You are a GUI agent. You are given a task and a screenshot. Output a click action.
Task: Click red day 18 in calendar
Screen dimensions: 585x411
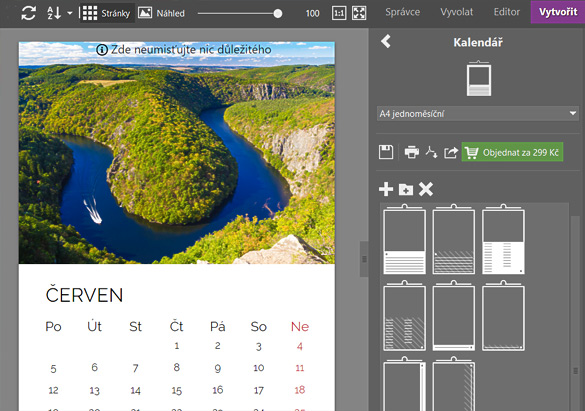[x=300, y=390]
